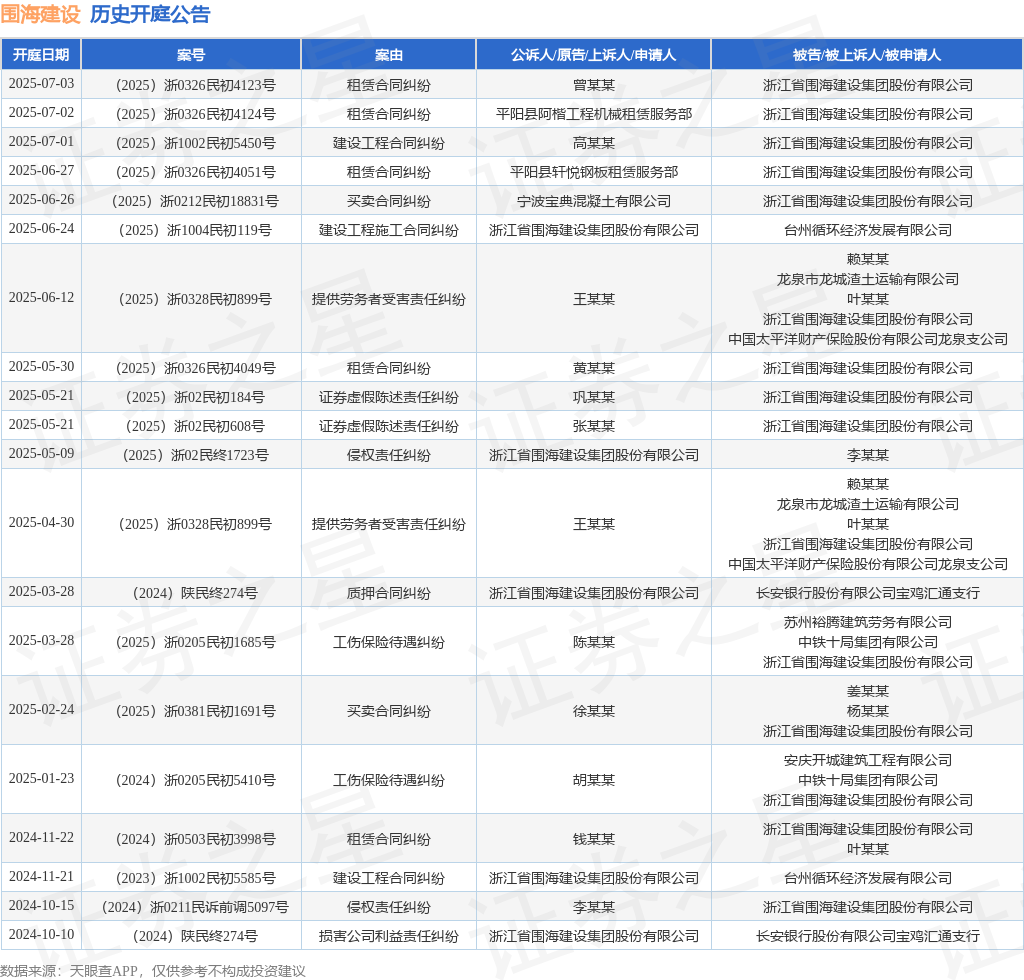Click date cell 2024-10-10
This screenshot has width=1024, height=980.
[x=41, y=934]
